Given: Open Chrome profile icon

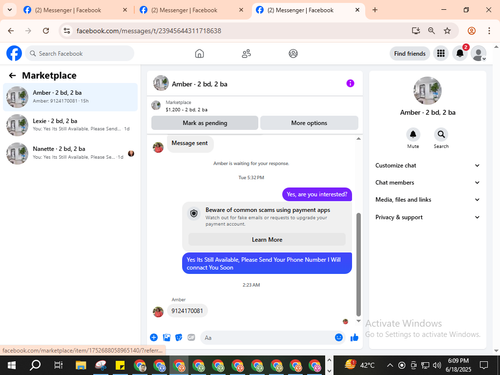Looking at the screenshot, I should [x=471, y=31].
